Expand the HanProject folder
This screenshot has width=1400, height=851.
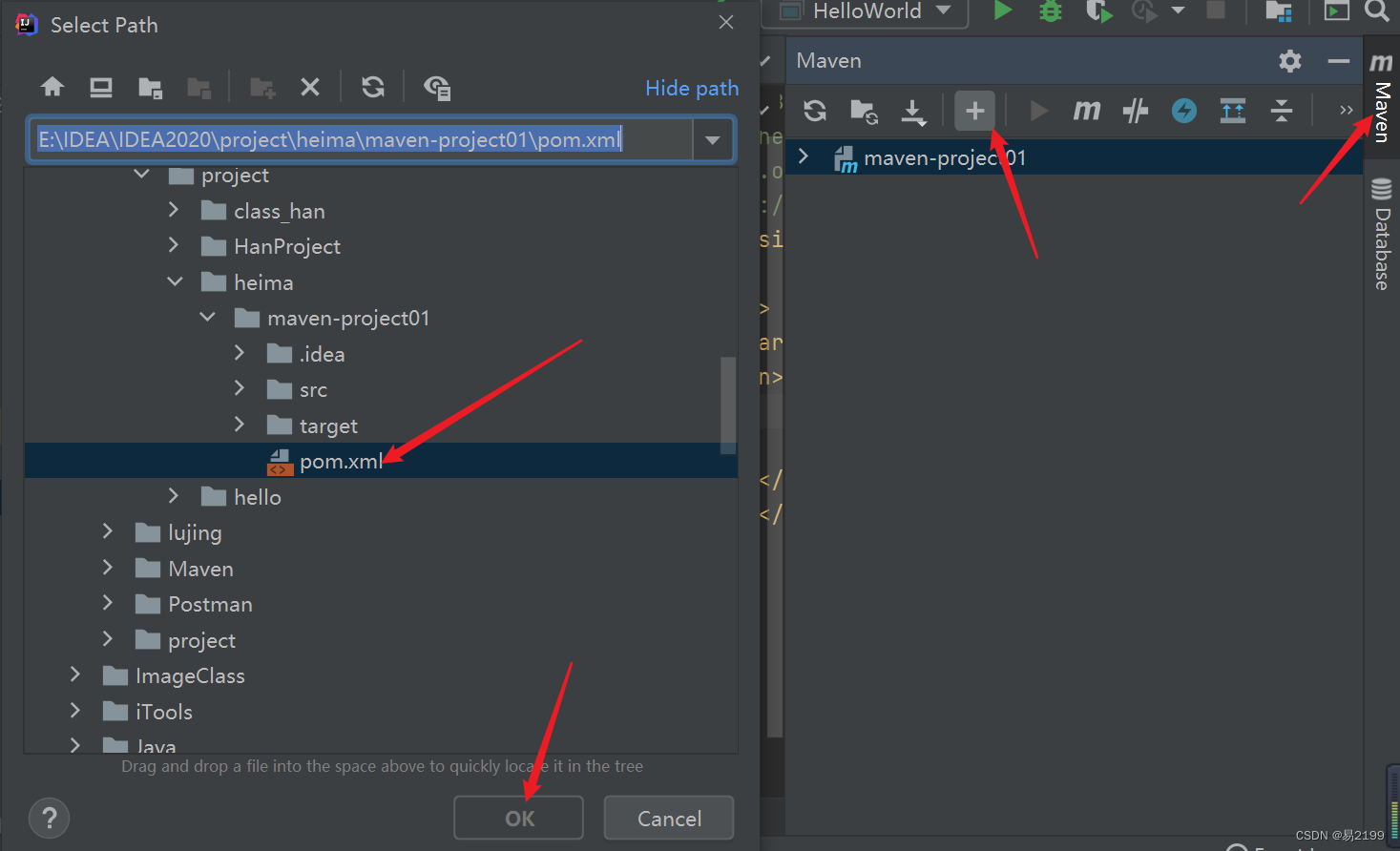tap(174, 245)
